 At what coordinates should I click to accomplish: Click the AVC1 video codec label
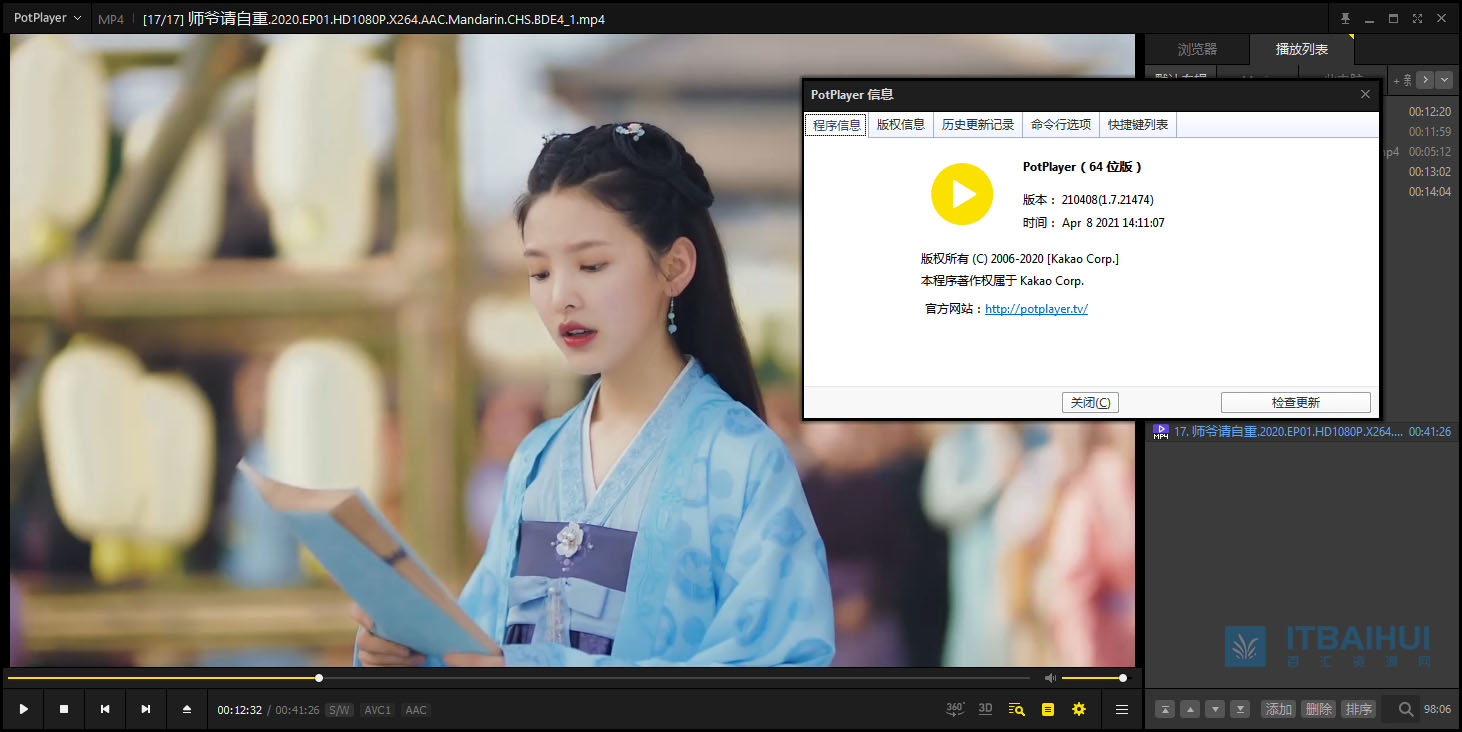pos(377,710)
